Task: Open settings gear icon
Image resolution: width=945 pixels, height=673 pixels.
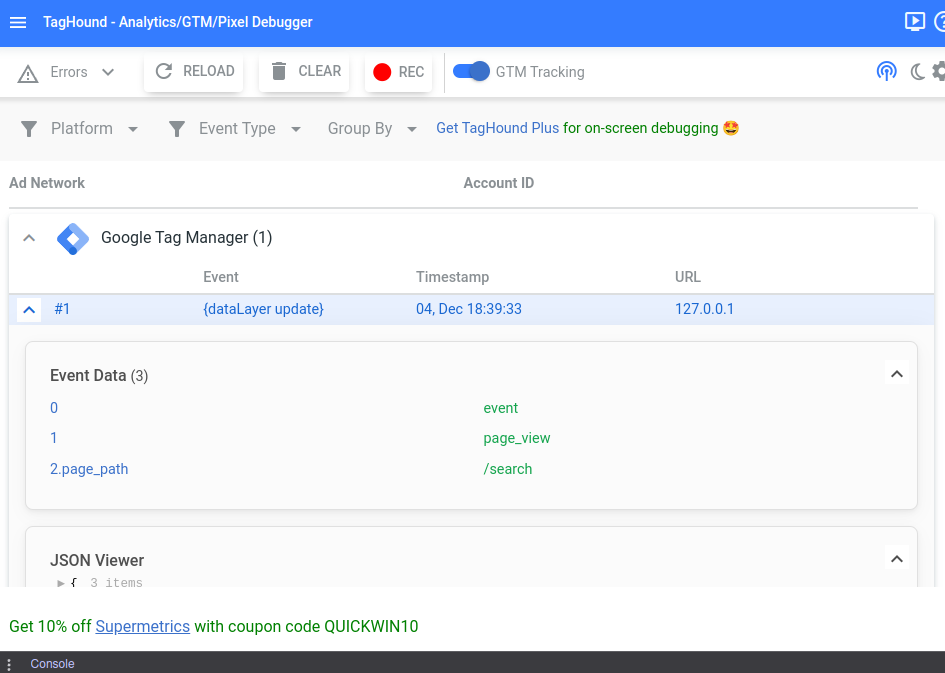Action: click(x=939, y=72)
